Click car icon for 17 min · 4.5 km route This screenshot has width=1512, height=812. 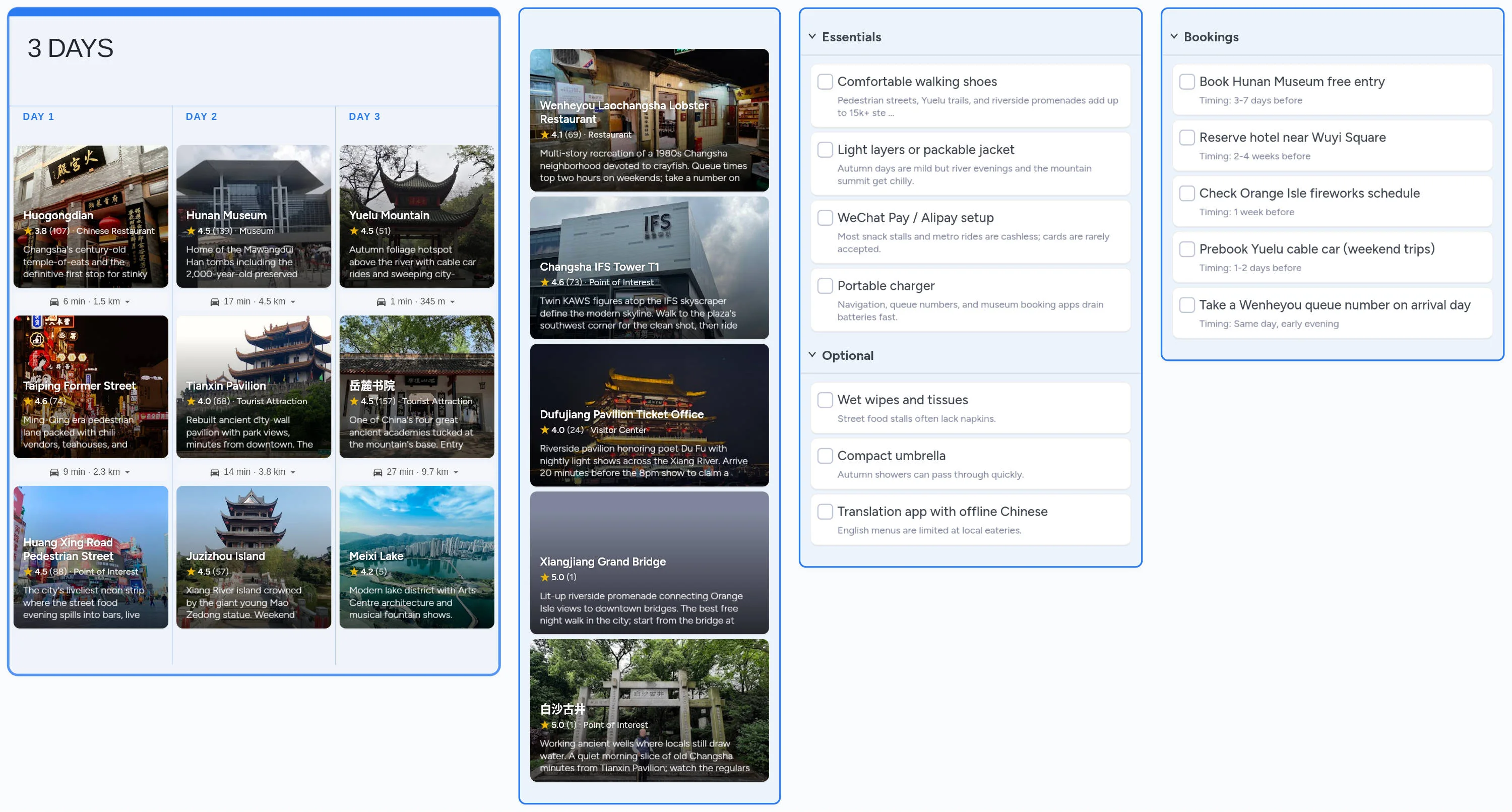[215, 302]
